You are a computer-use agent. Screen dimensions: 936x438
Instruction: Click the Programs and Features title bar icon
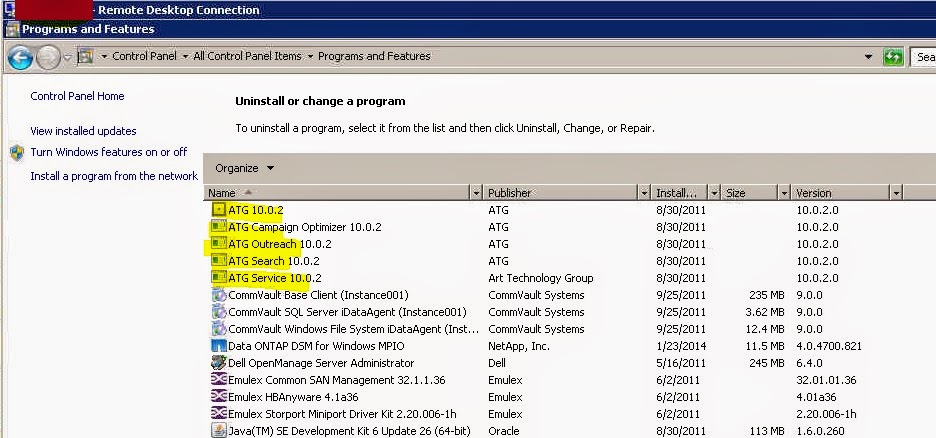click(x=12, y=29)
